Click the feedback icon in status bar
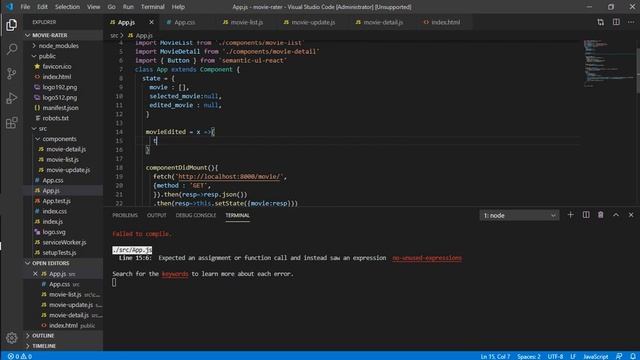Screen dimensions: 640x360 coord(619,356)
